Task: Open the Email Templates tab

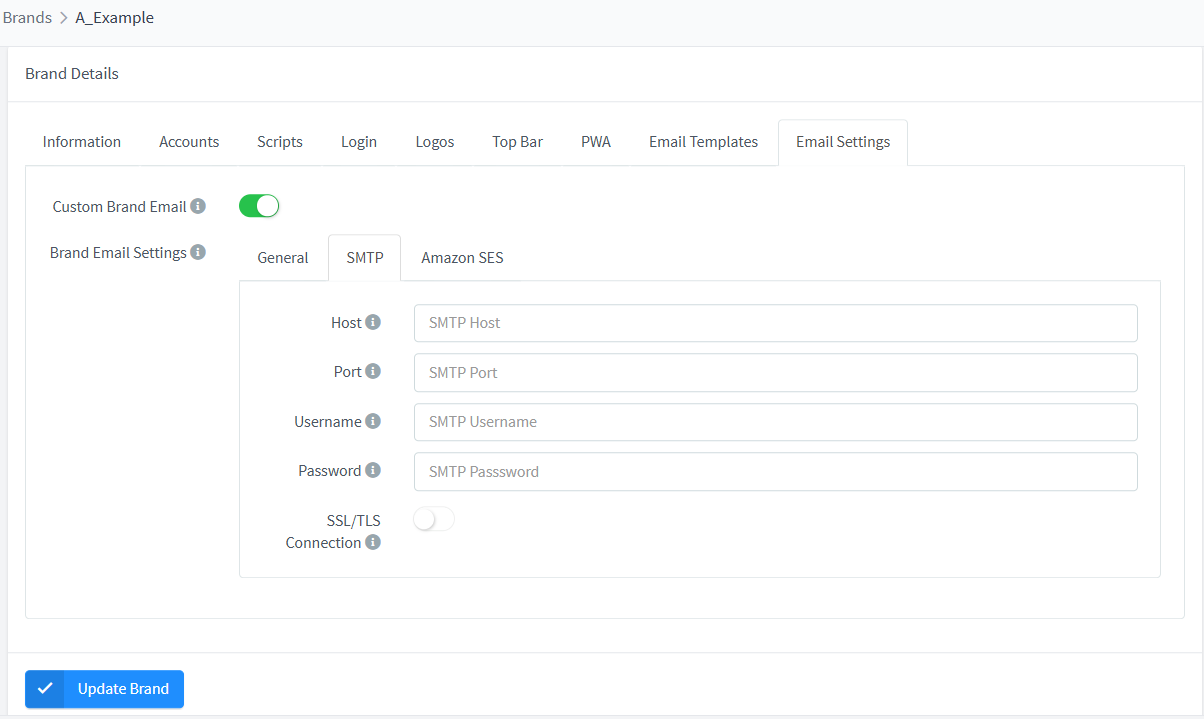Action: (x=703, y=142)
